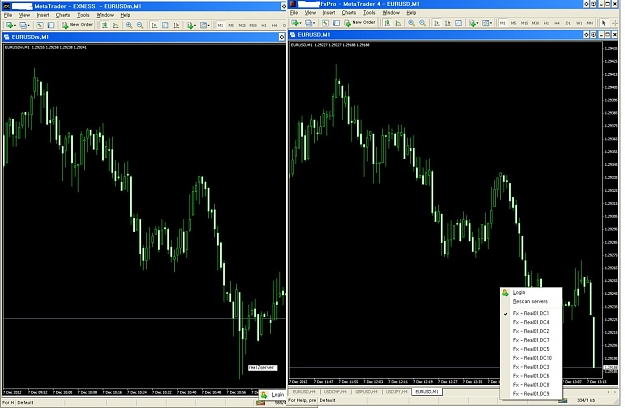The width and height of the screenshot is (625, 408).
Task: Select M15 timeframe in FxPro window
Action: [525, 23]
